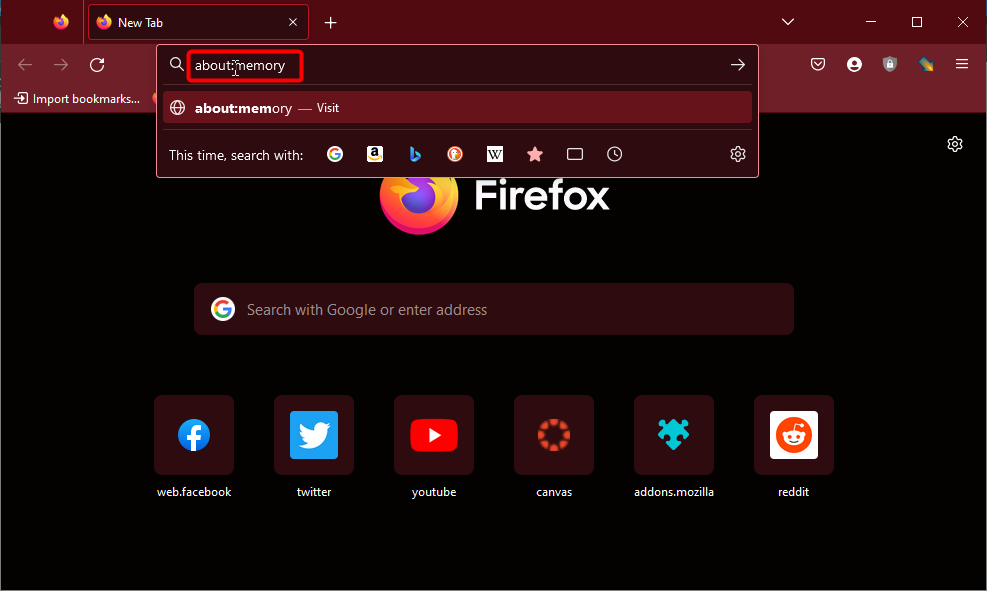Screen dimensions: 987x591
Task: Open the application hamburger menu
Action: (962, 64)
